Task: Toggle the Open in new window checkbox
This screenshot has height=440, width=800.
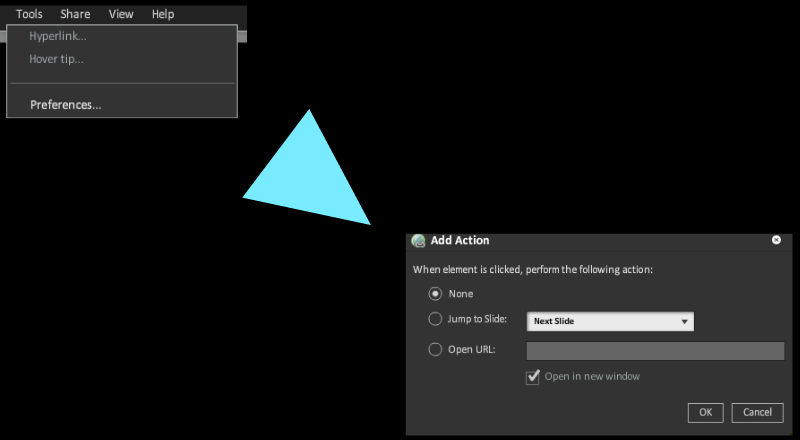Action: tap(533, 377)
